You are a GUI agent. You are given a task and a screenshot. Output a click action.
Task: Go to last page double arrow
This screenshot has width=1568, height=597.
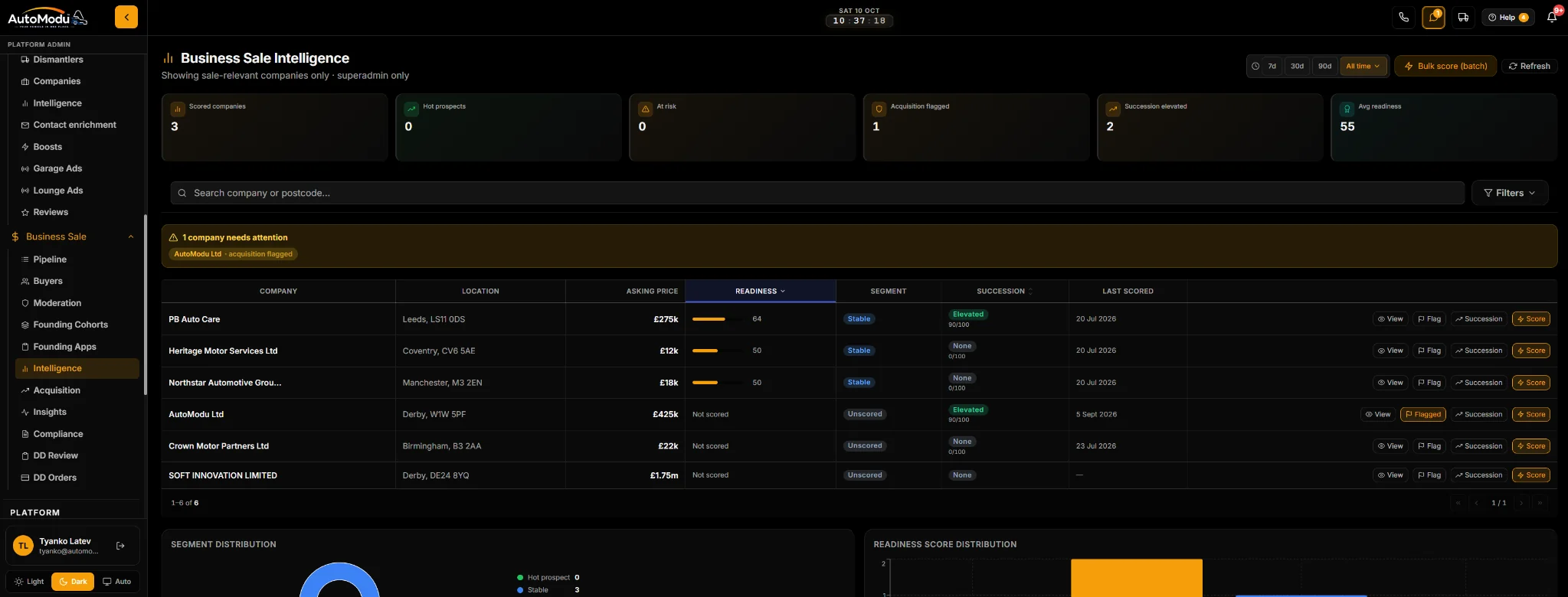point(1540,503)
